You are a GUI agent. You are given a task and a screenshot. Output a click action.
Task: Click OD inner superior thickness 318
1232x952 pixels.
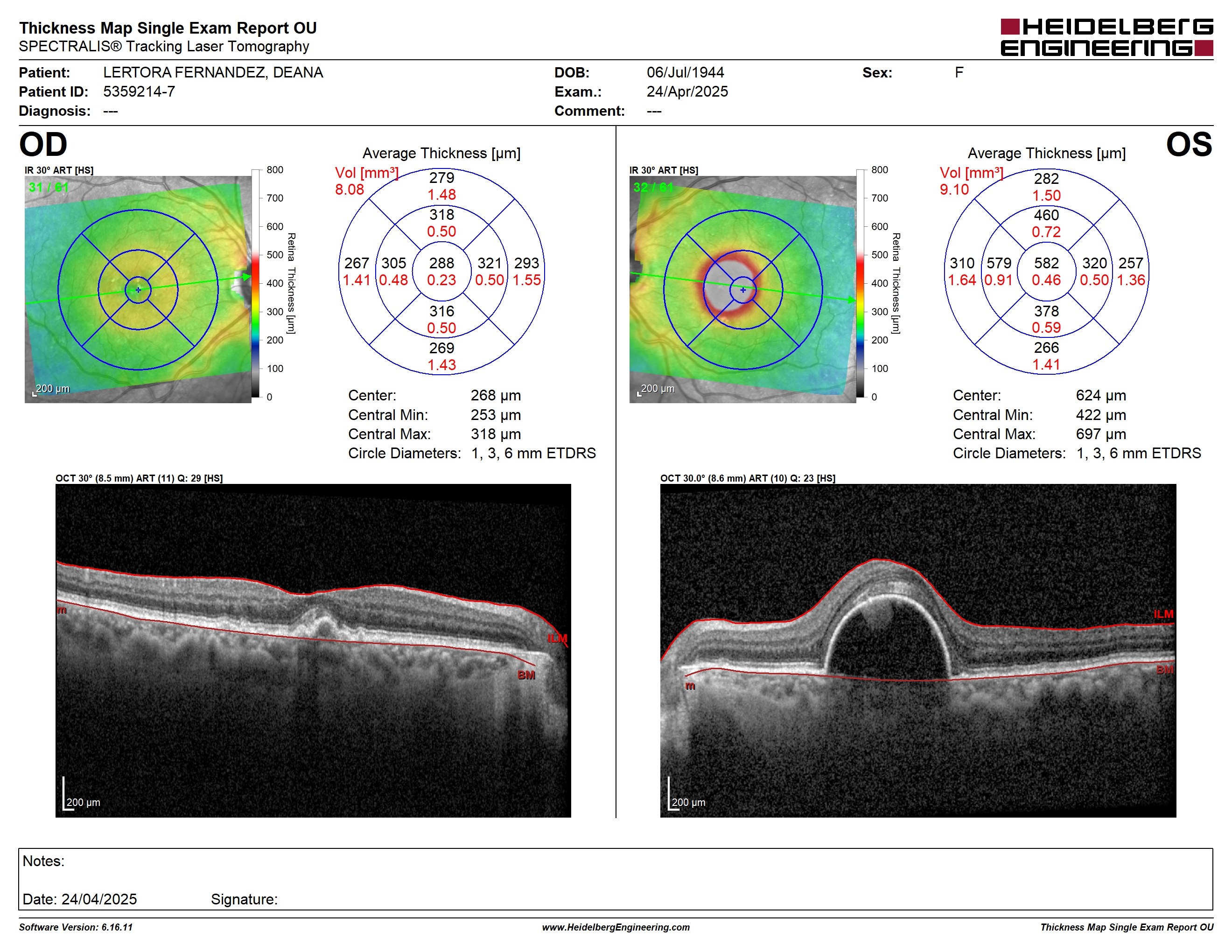click(x=441, y=215)
